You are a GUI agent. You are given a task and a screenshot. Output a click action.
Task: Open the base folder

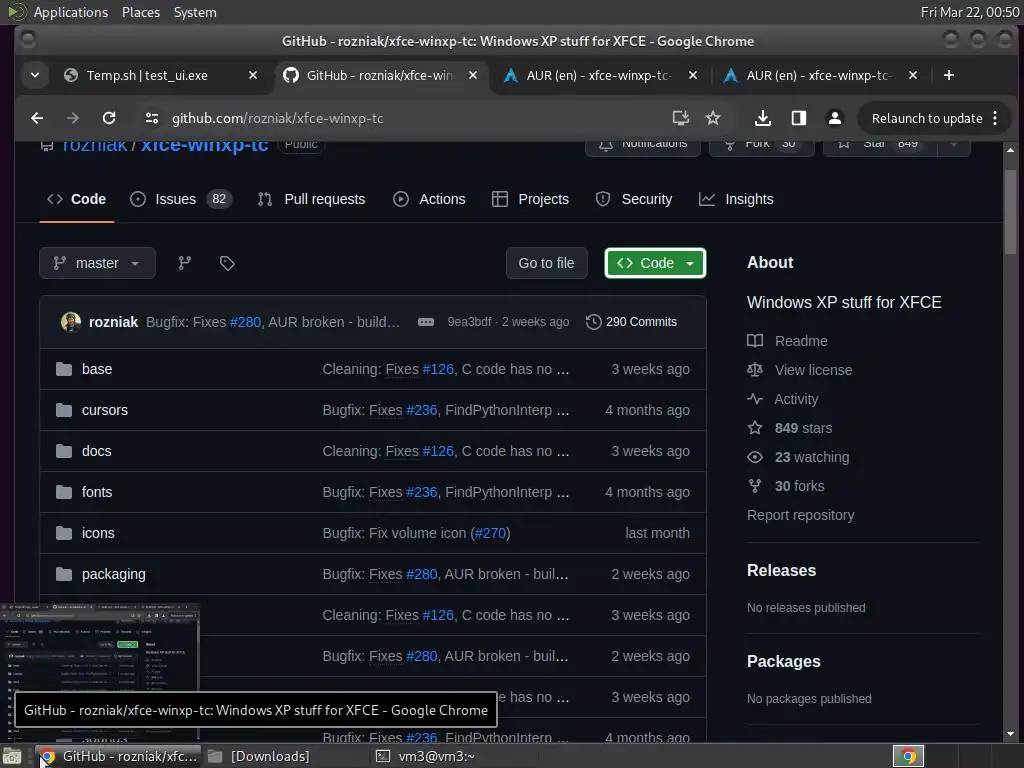(97, 370)
